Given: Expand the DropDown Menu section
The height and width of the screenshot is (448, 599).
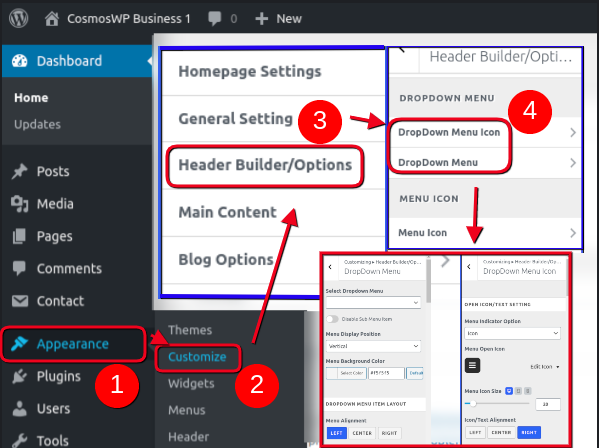Looking at the screenshot, I should click(x=485, y=163).
